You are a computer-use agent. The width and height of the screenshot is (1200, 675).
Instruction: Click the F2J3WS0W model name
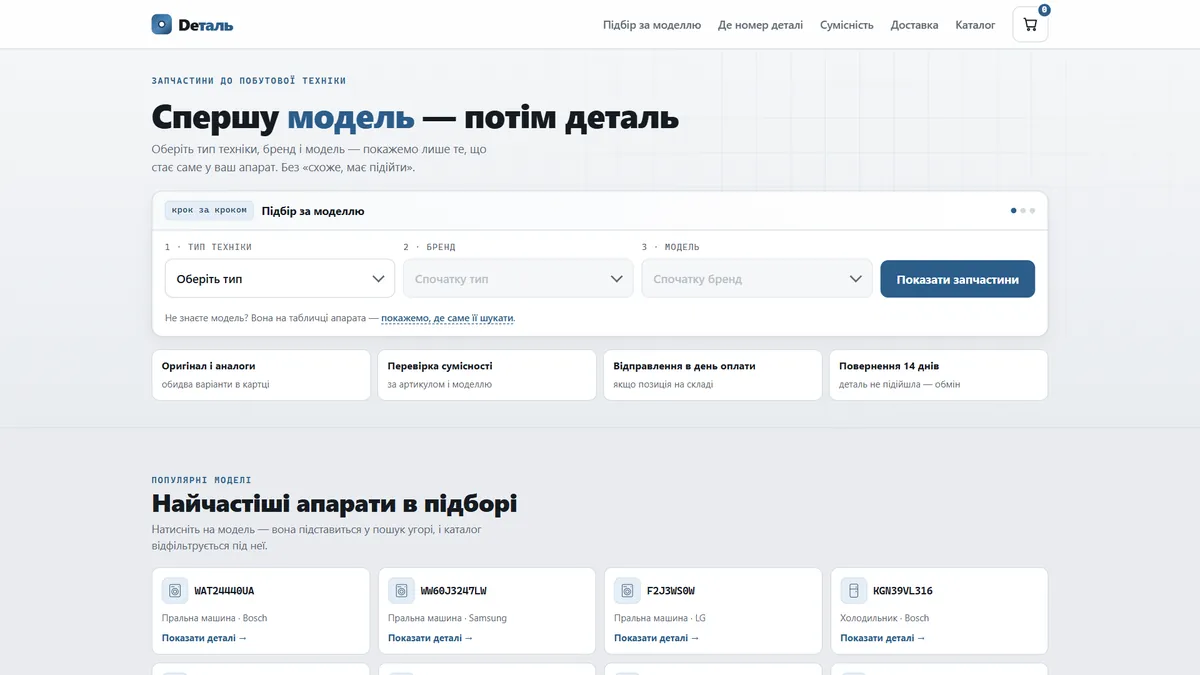[x=671, y=591]
